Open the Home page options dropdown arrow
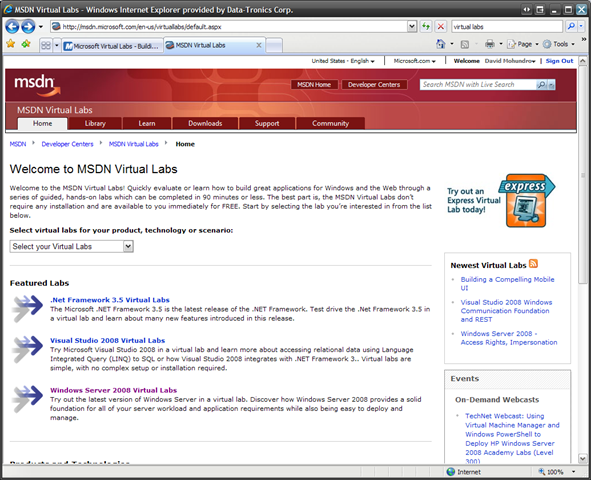 (x=452, y=44)
